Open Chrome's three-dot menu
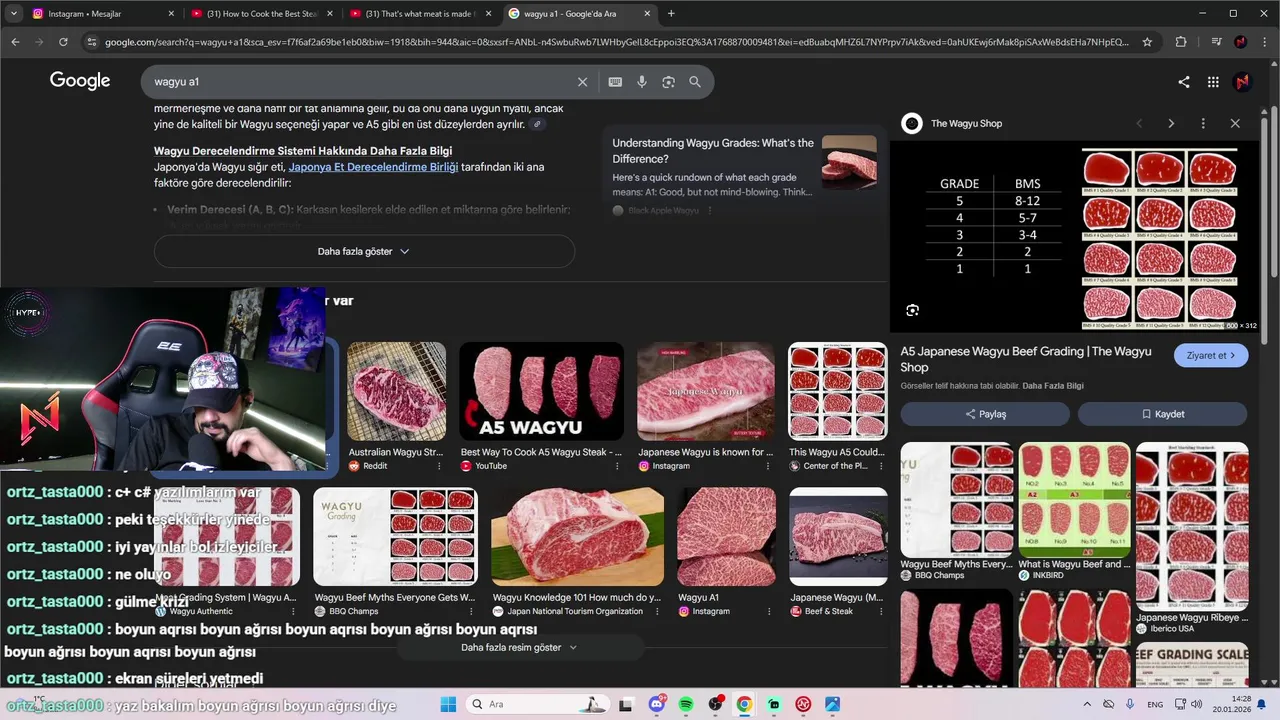Image resolution: width=1280 pixels, height=720 pixels. (1265, 42)
